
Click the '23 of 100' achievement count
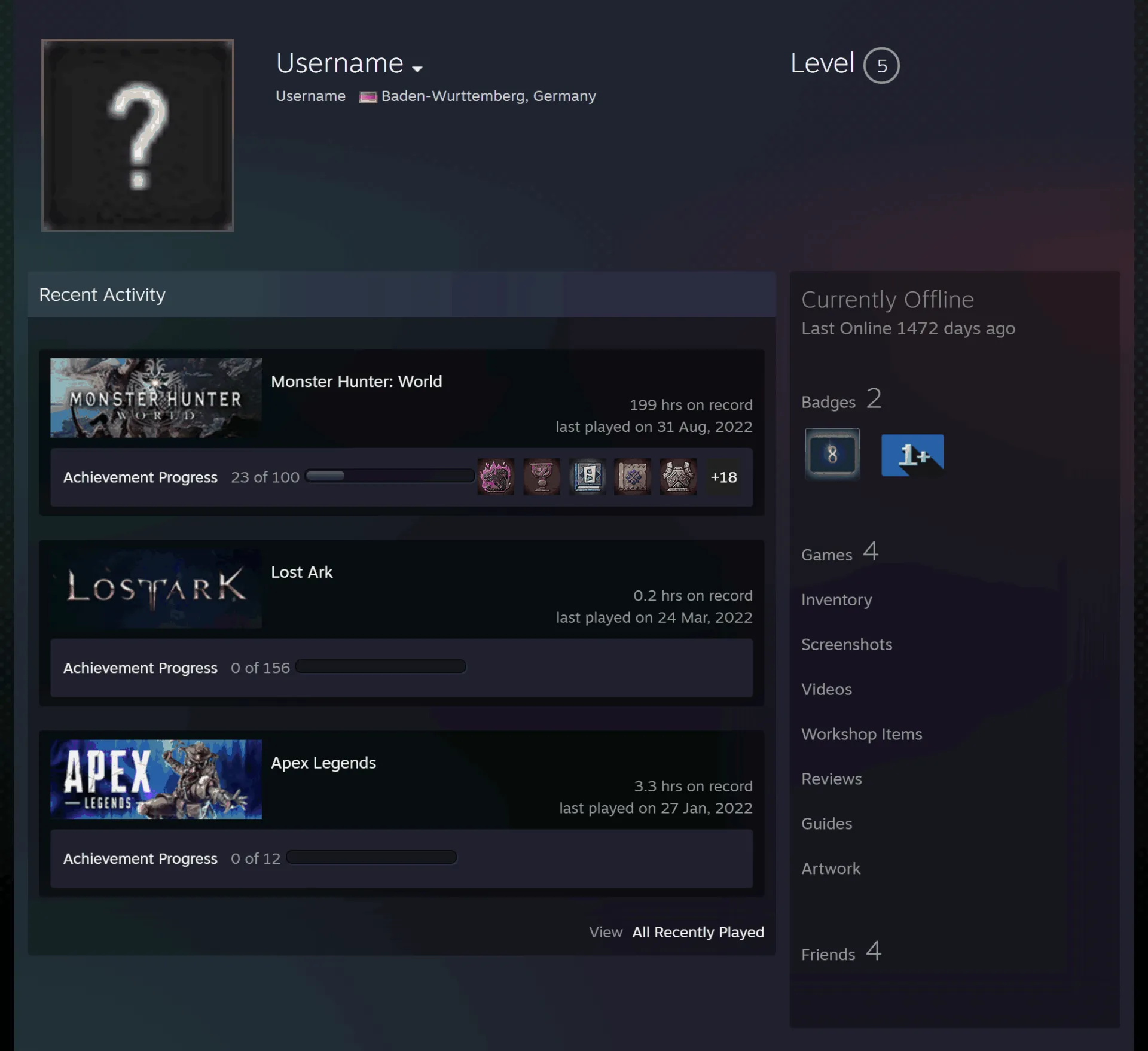(265, 477)
